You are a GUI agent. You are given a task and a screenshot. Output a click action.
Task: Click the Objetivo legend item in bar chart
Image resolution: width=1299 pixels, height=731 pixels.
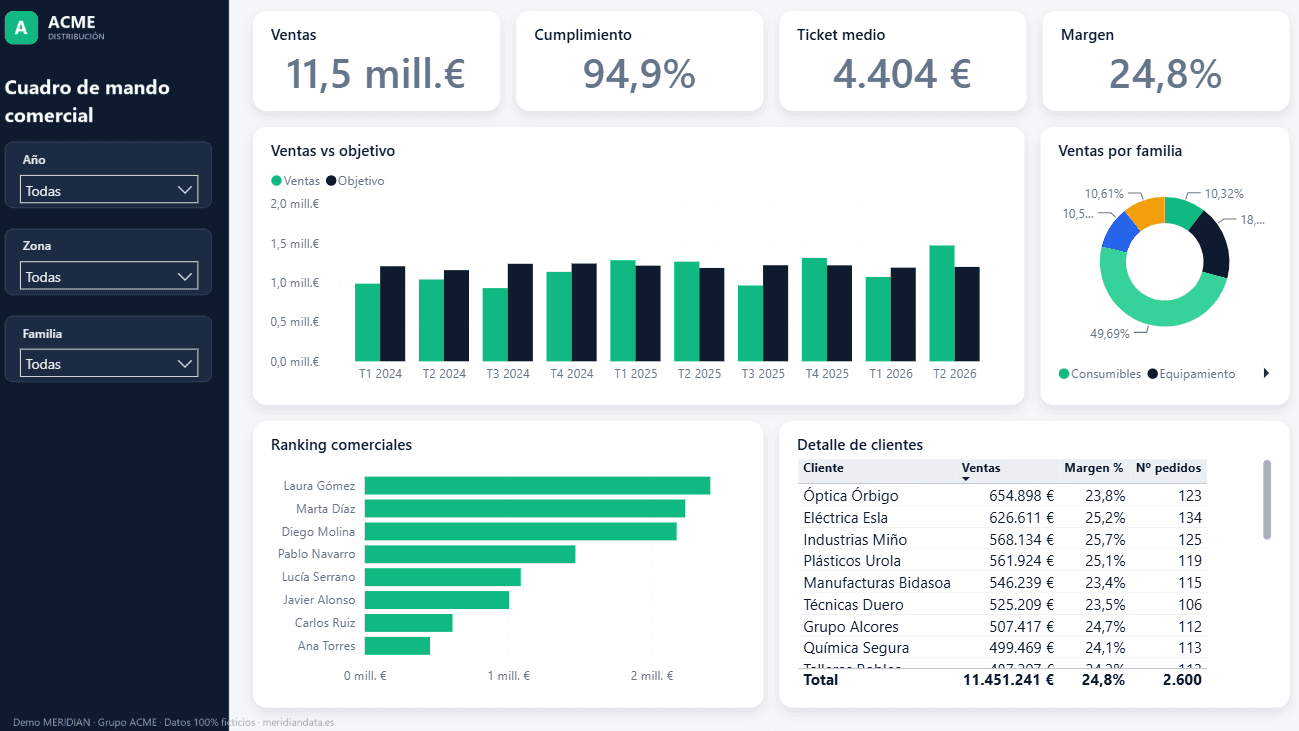[x=356, y=181]
